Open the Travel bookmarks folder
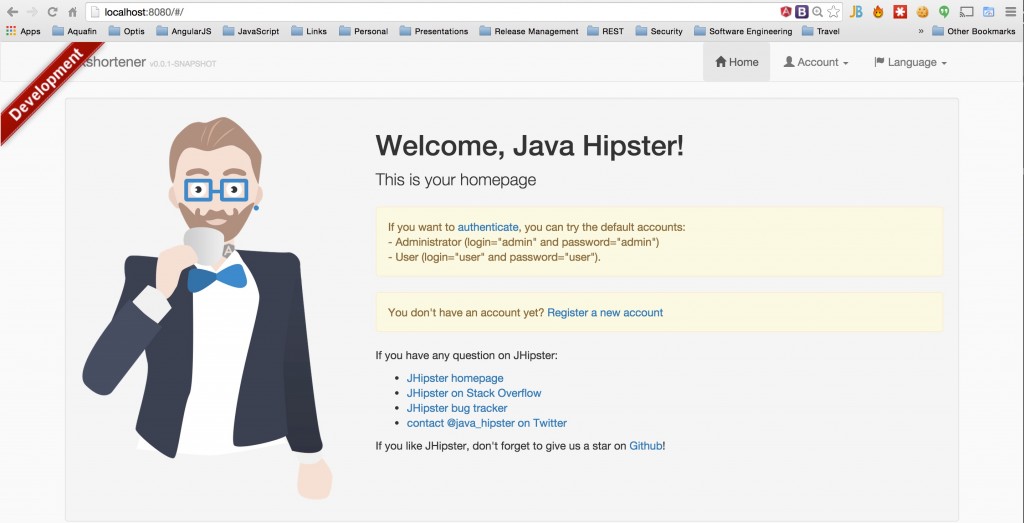Screen dimensions: 1024x523 click(x=821, y=31)
